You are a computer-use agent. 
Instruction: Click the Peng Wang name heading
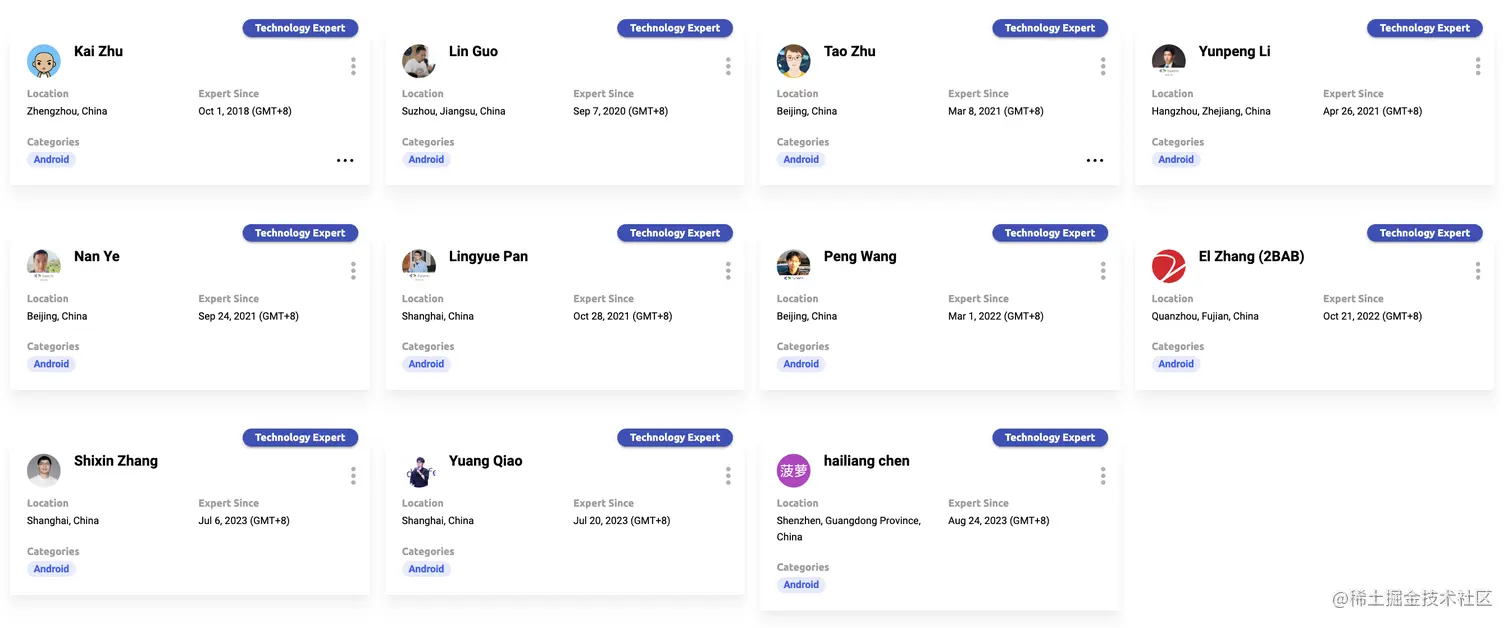[x=860, y=257]
